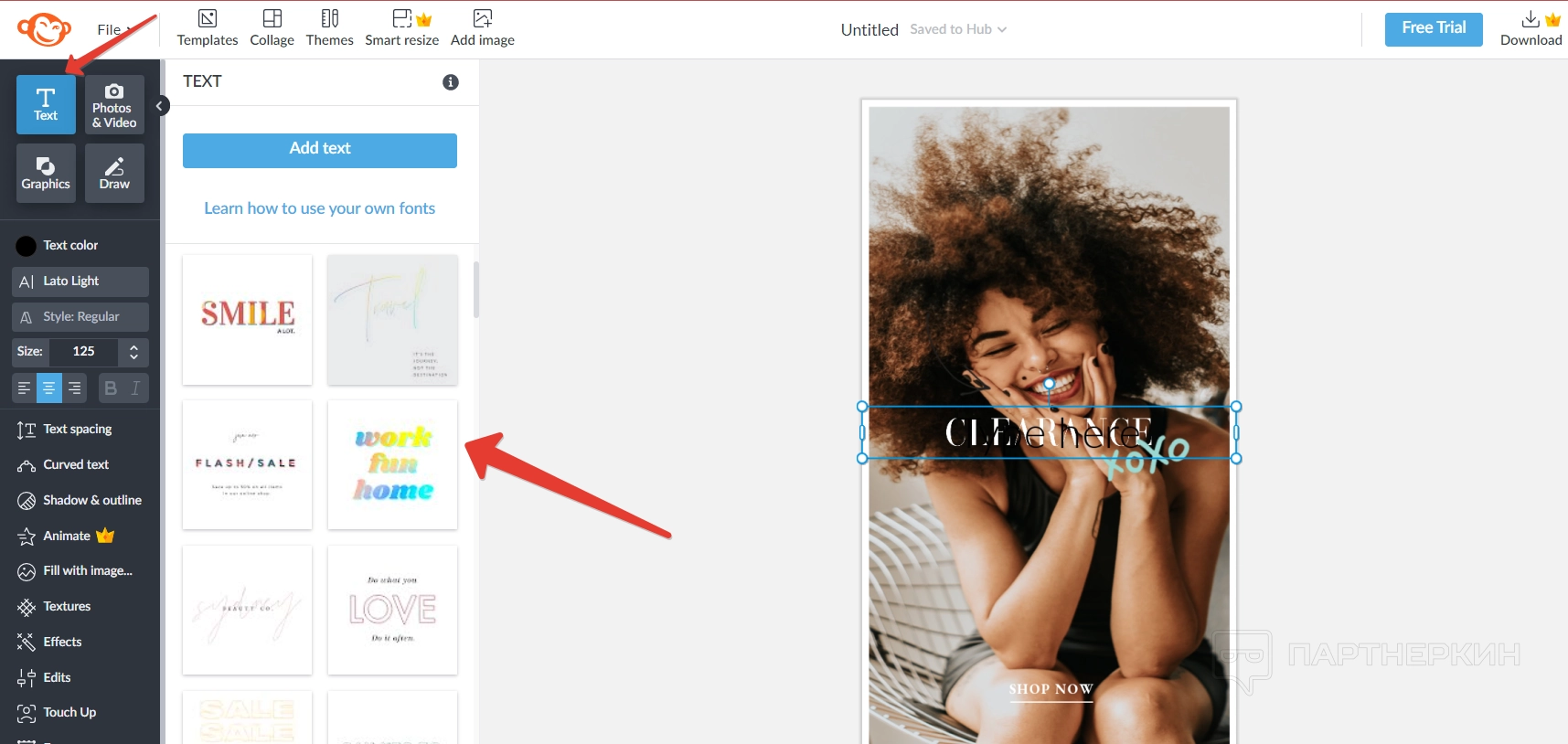Open the black Text color swatch
1568x744 pixels.
pos(27,246)
